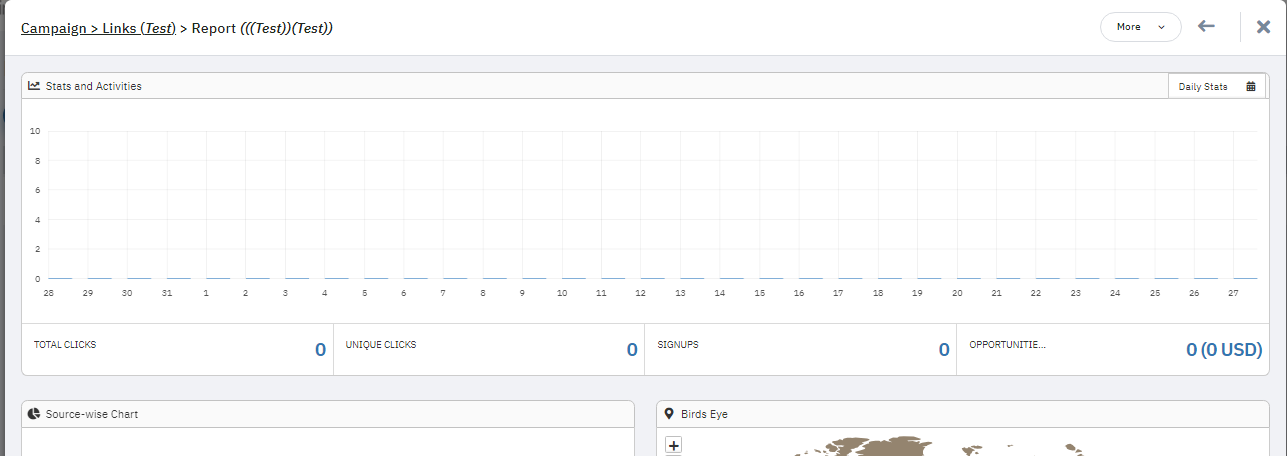Click the Opportunities 0 (0 USD) value
This screenshot has width=1287, height=456.
[1224, 350]
